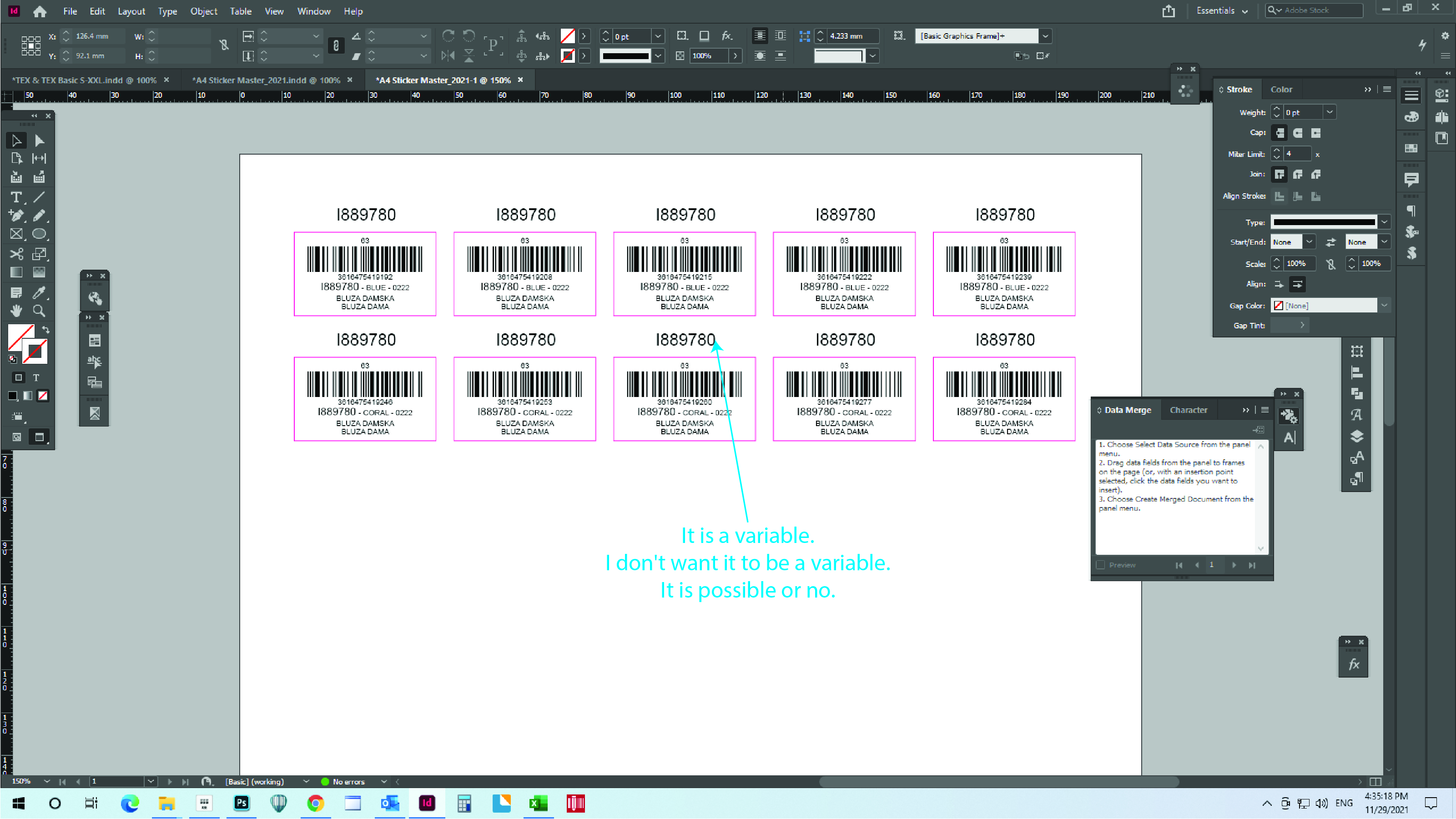
Task: Select the Eyedropper tool
Action: coord(39,292)
